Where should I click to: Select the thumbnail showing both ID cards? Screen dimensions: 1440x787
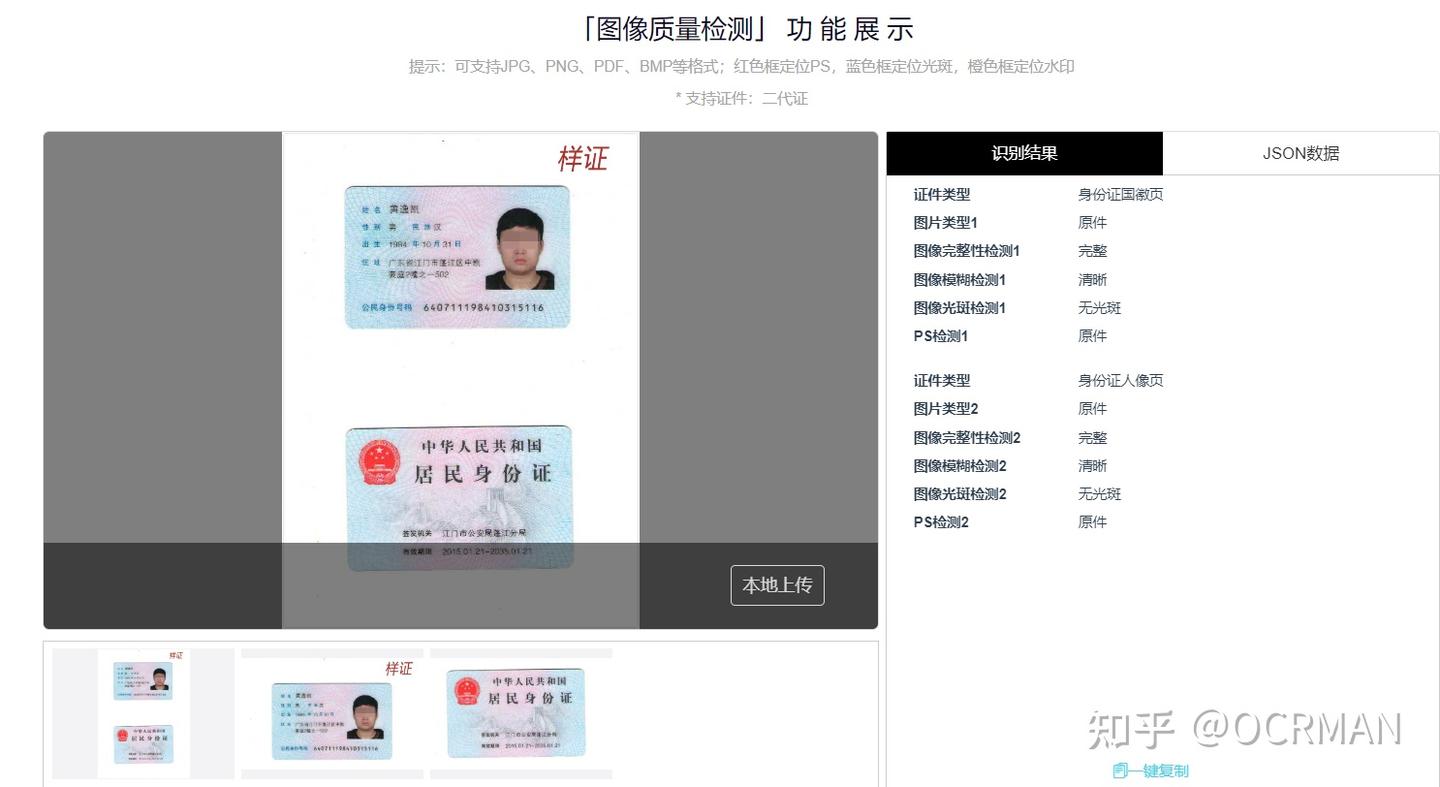tap(143, 713)
